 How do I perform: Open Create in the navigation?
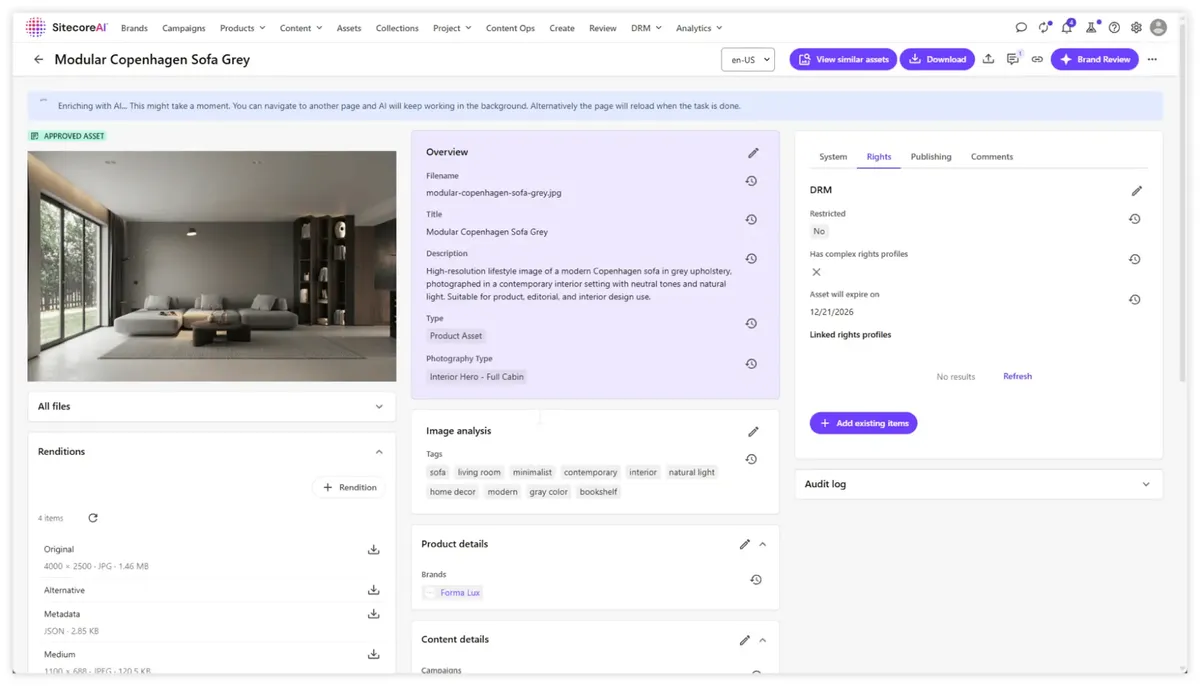point(562,28)
